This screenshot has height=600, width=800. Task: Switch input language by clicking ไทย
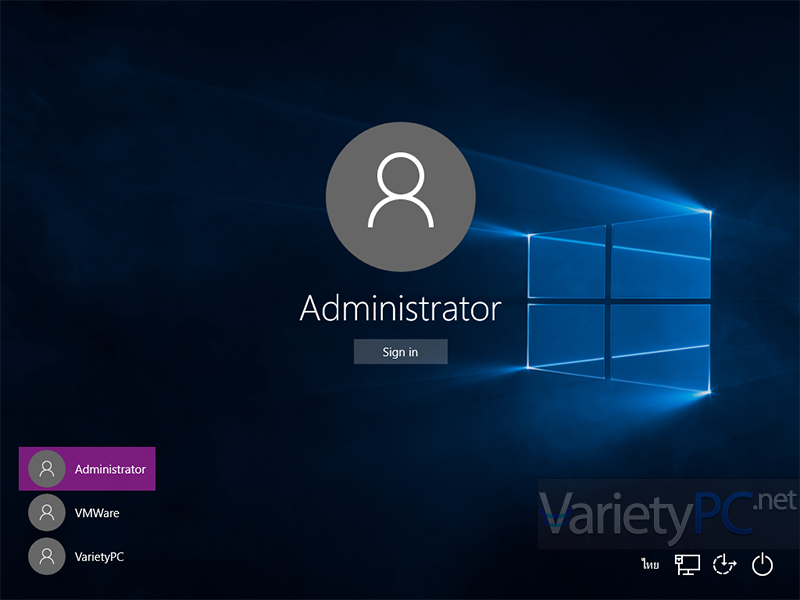(x=649, y=564)
